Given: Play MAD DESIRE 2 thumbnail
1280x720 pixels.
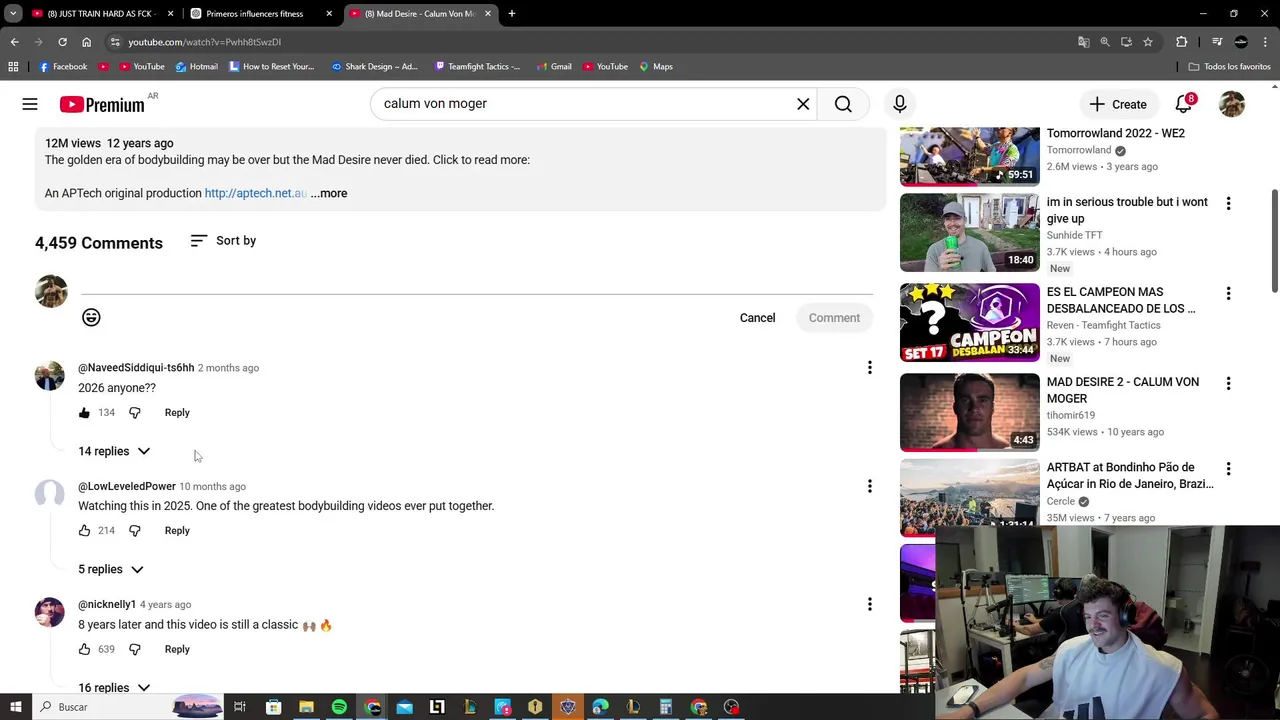Looking at the screenshot, I should 970,412.
